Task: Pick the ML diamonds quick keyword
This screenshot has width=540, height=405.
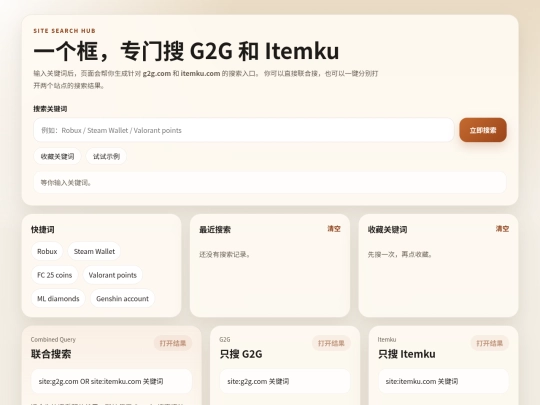Action: (x=58, y=299)
